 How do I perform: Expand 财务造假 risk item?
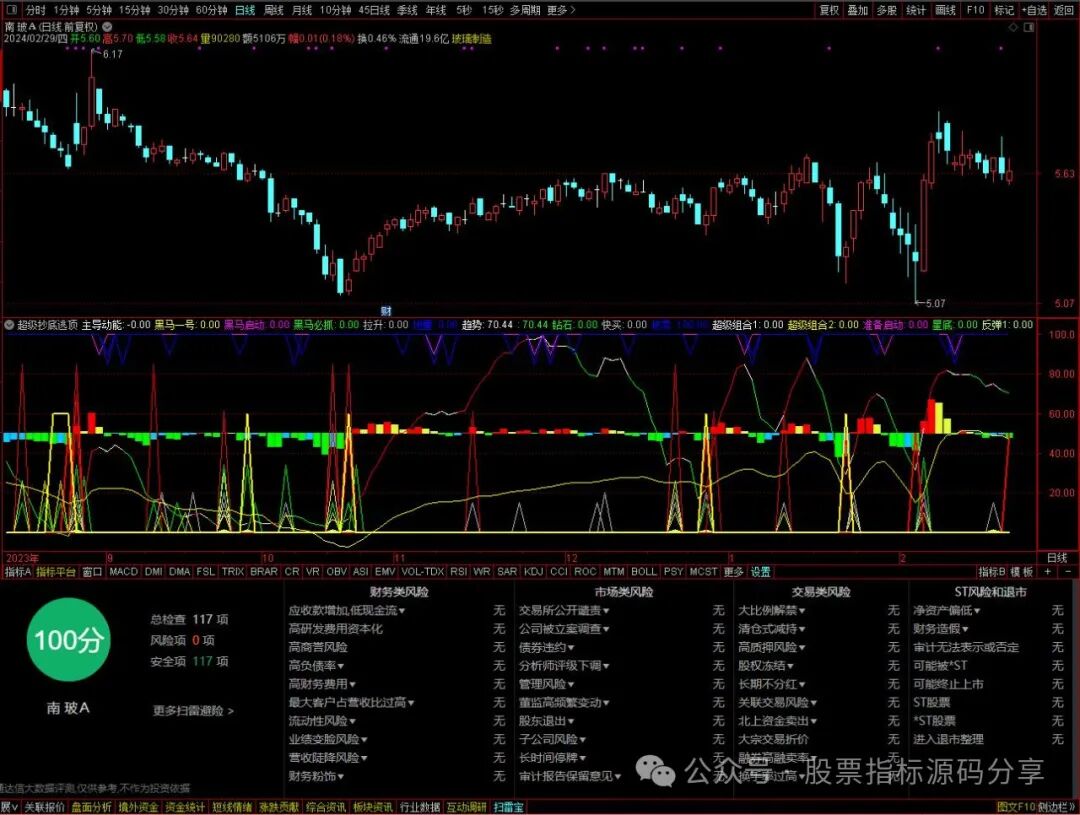pos(941,629)
